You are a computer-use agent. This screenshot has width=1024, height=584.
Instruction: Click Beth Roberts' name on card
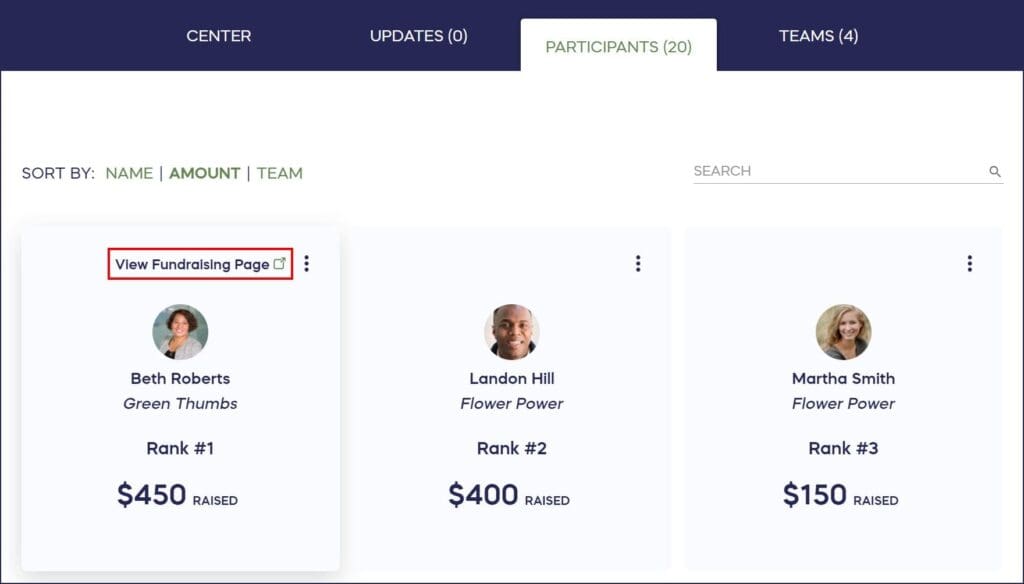(x=180, y=378)
